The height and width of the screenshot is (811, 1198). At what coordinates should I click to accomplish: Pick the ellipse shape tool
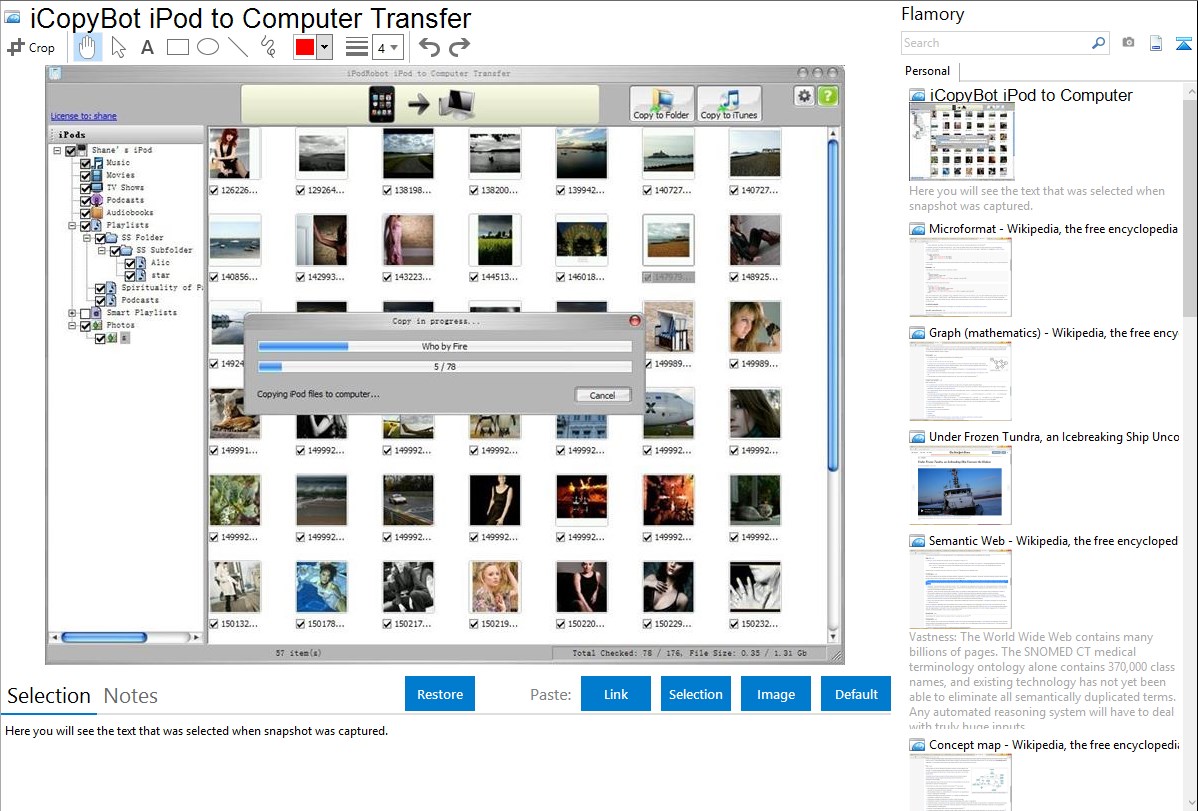pos(208,47)
